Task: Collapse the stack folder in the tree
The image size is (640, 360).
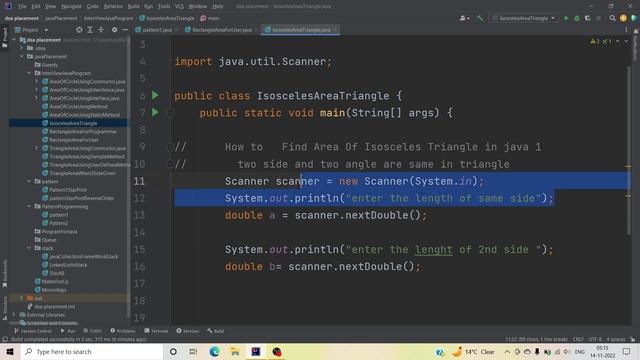Action: pyautogui.click(x=30, y=248)
